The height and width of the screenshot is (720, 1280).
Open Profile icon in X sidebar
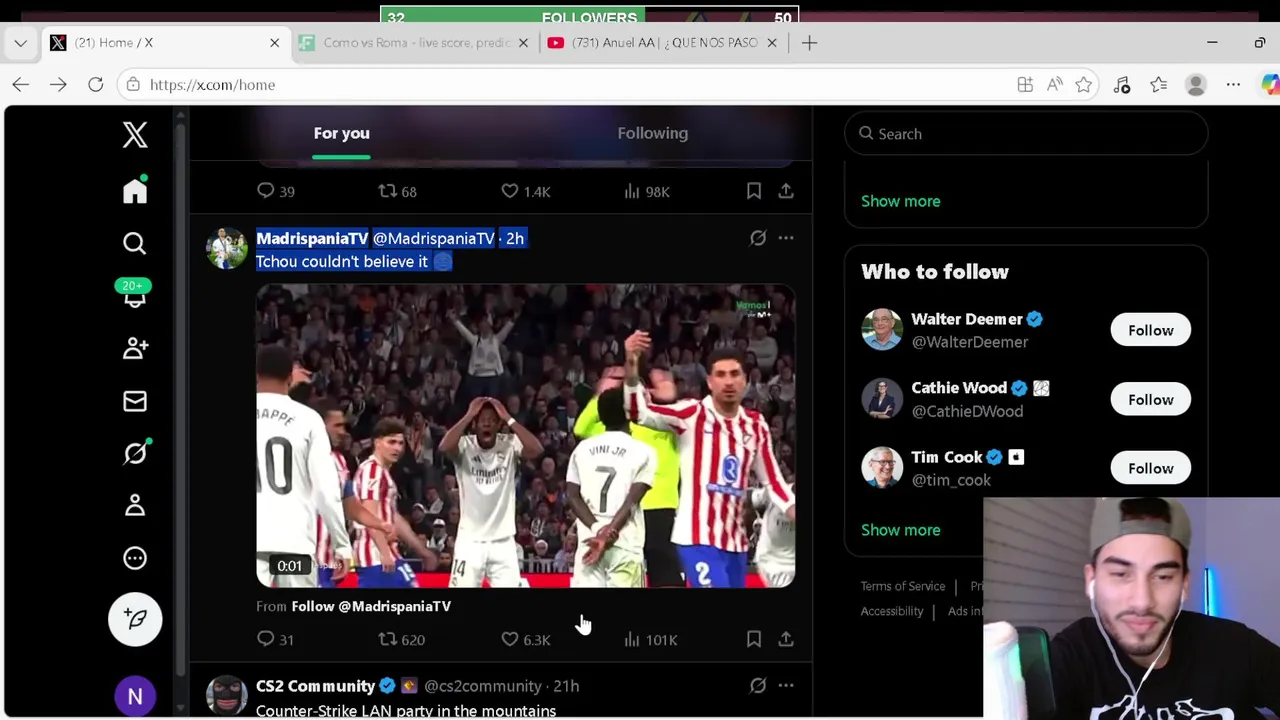coord(135,505)
